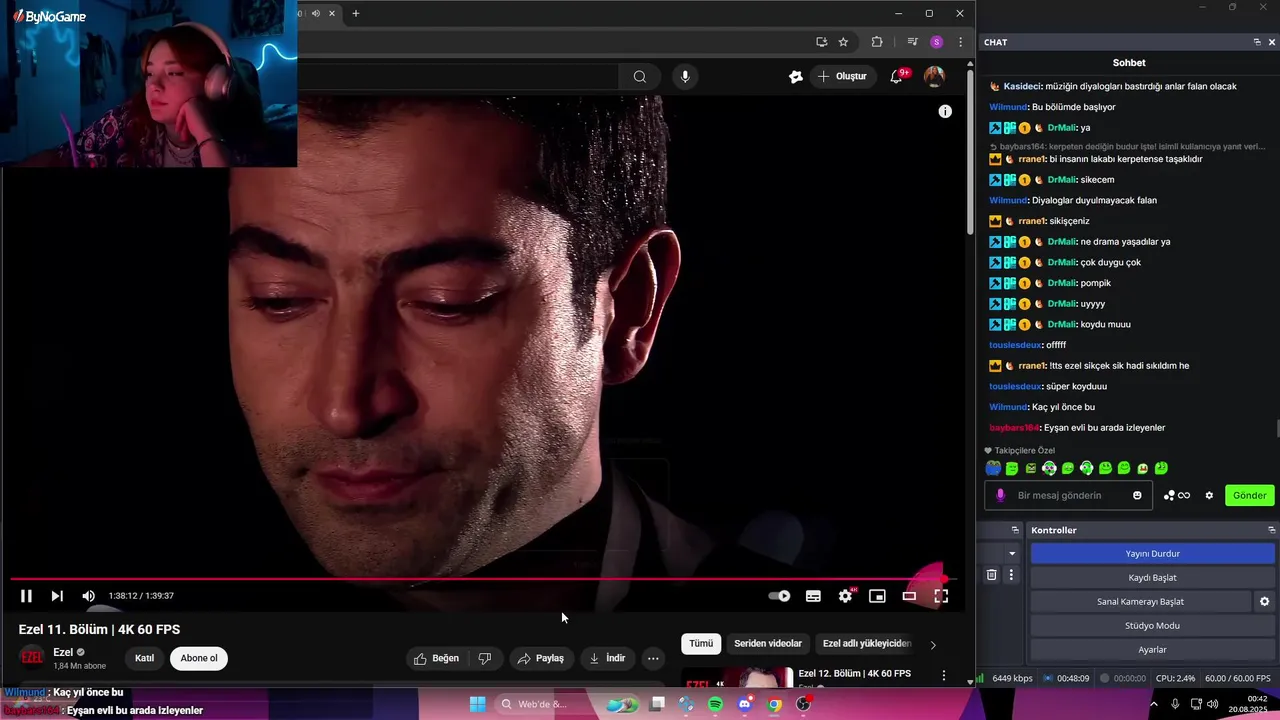Open options for Ezel 12. Bölüm
The height and width of the screenshot is (720, 1280).
pos(943,676)
